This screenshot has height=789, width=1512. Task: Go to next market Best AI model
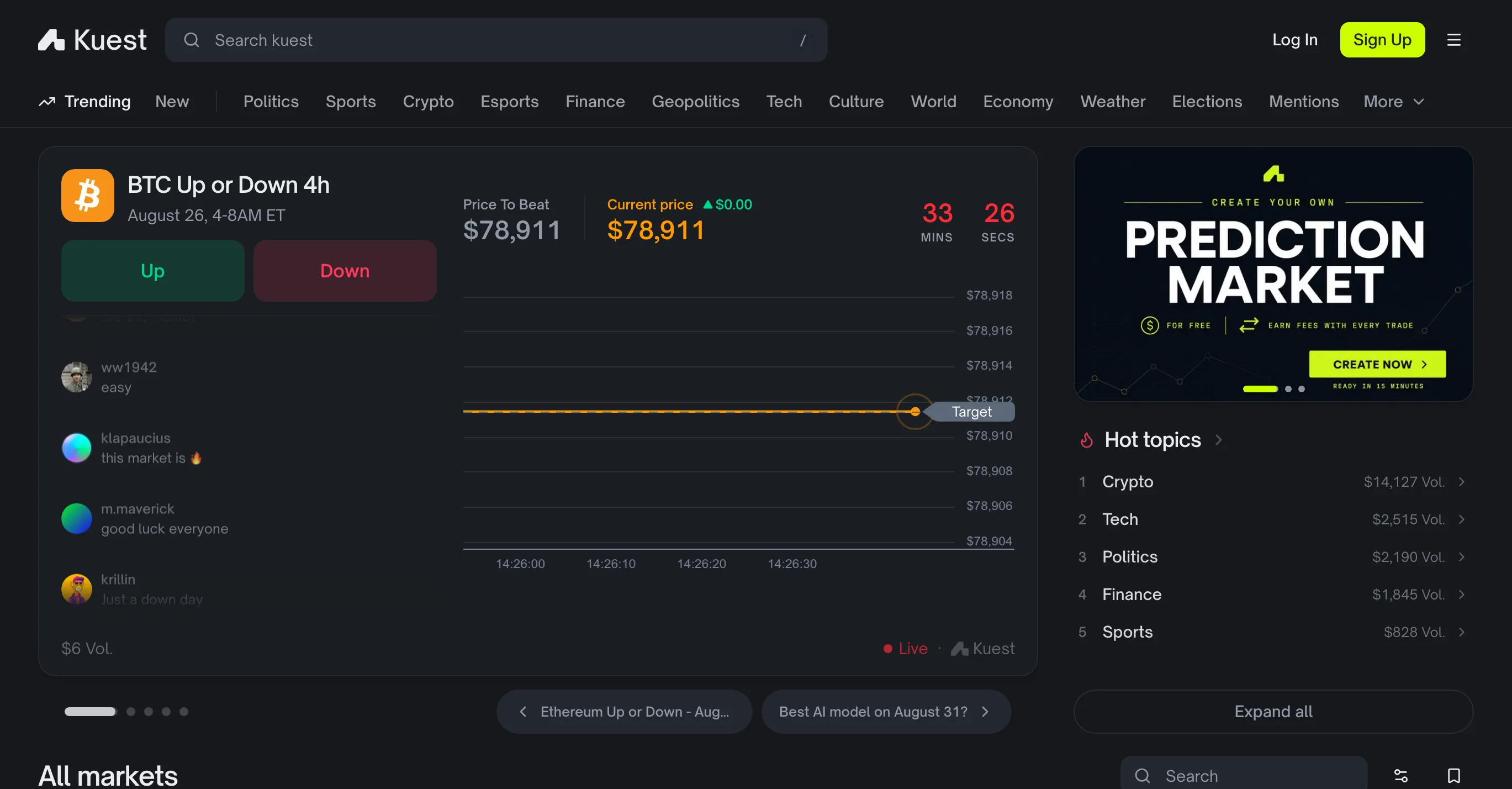click(886, 712)
